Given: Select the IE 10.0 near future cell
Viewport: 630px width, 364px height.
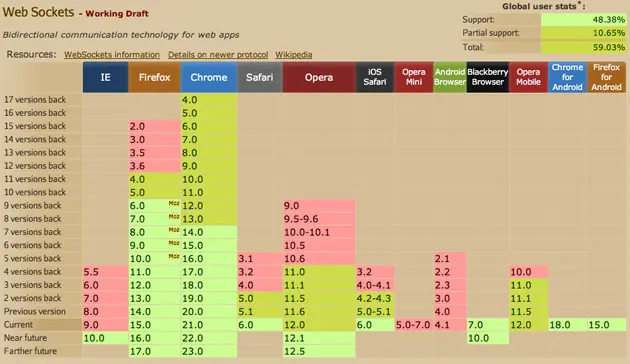Looking at the screenshot, I should (x=105, y=338).
